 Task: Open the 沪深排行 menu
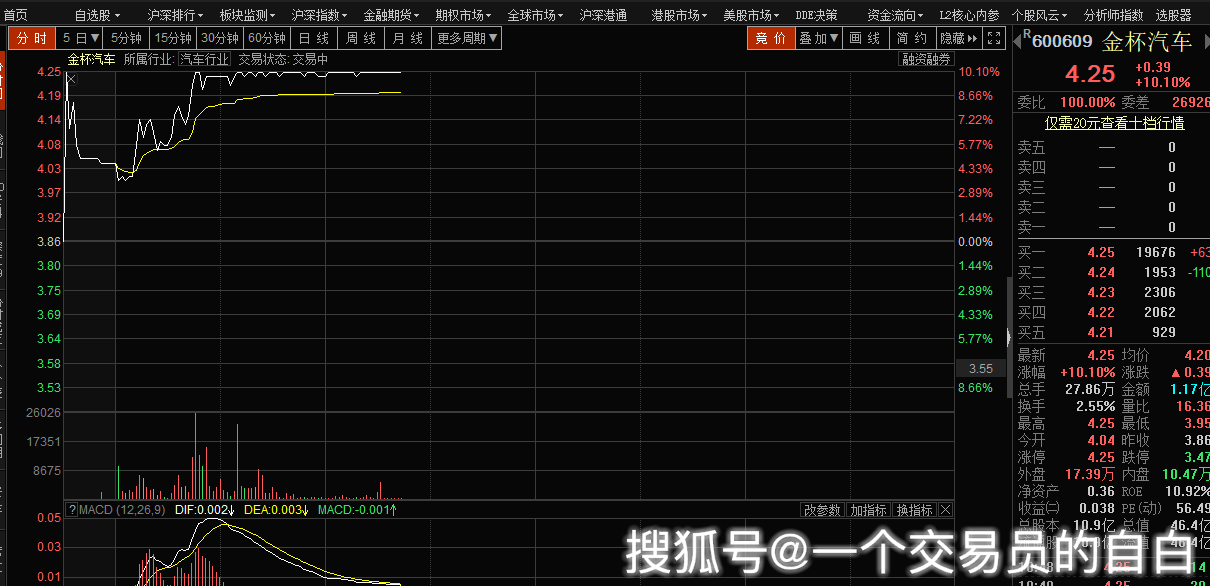point(175,15)
